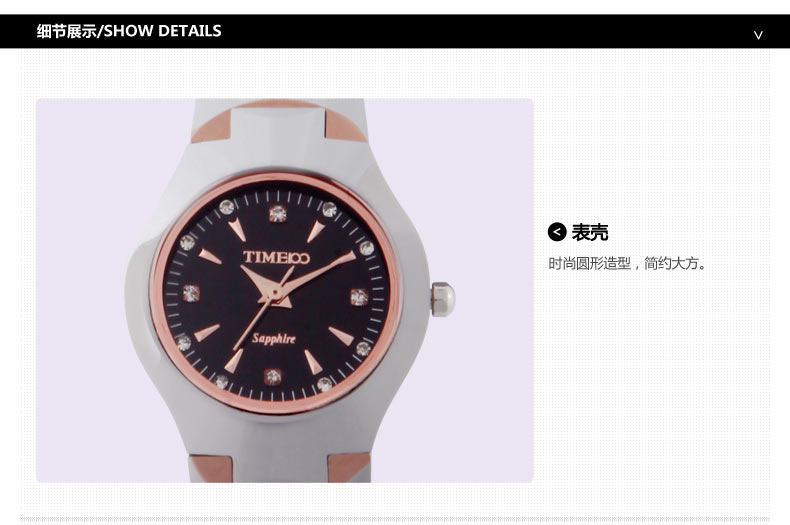Click the crystal directly above TIME100 logo
Screen dimensions: 790x525
278,213
